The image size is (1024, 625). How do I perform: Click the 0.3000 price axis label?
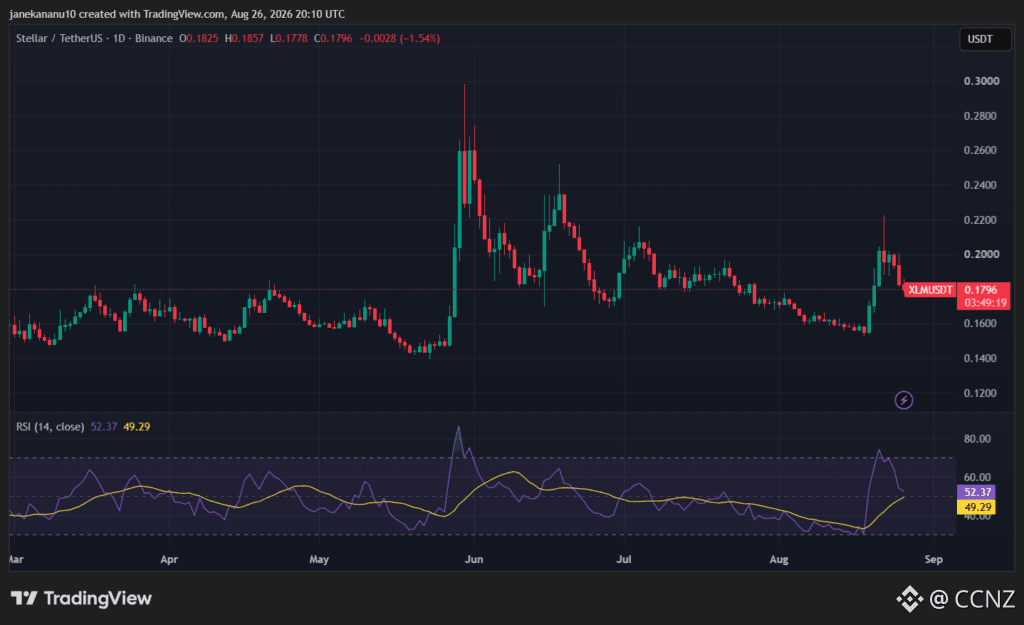[x=982, y=81]
